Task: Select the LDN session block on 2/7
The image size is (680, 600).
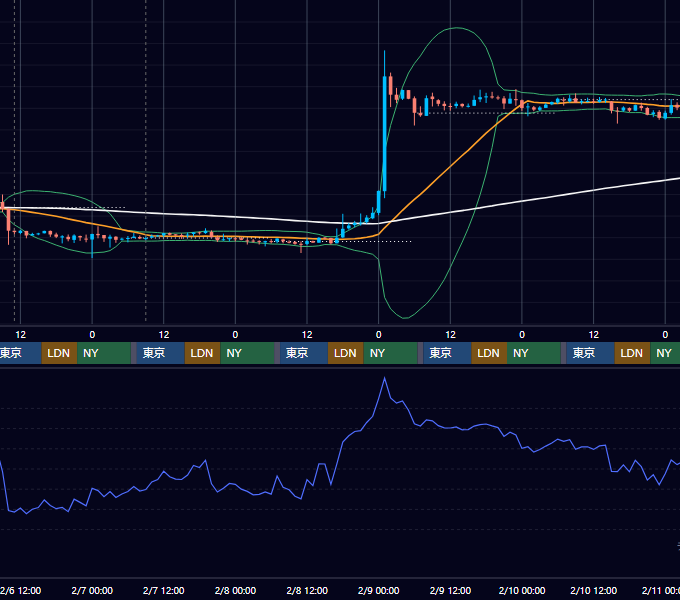Action: [203, 353]
